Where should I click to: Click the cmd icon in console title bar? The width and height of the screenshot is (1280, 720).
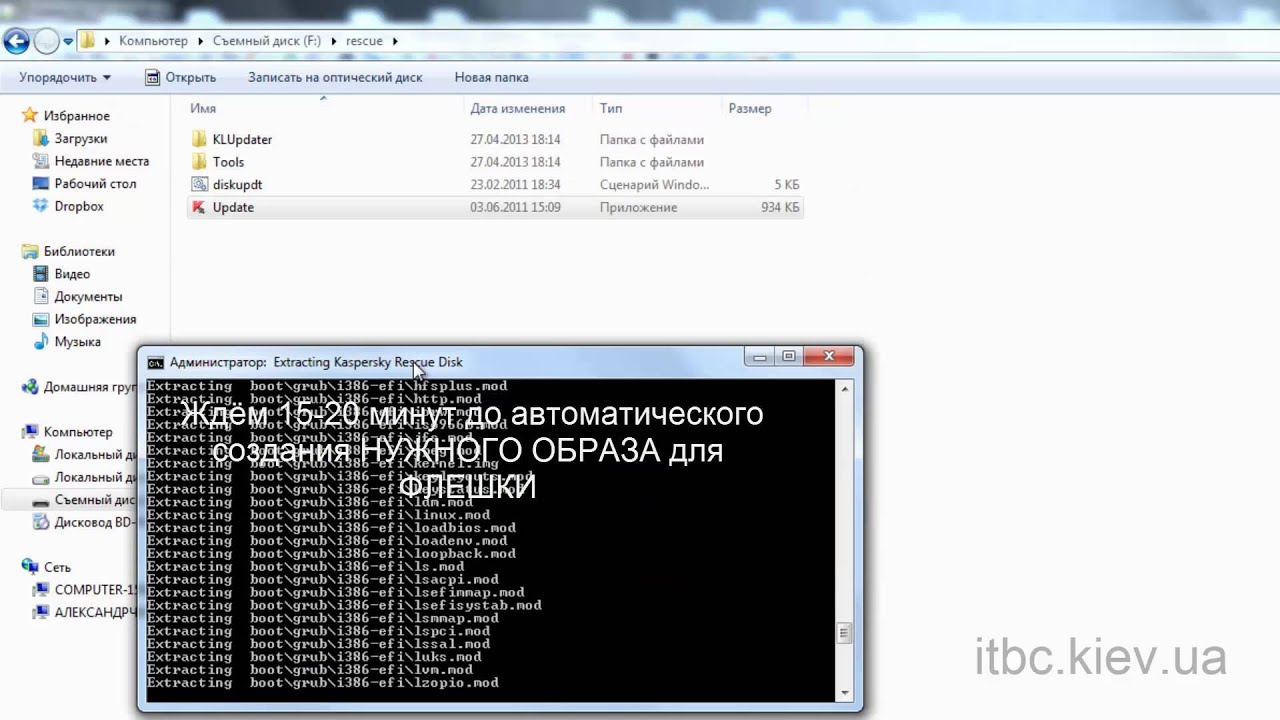pyautogui.click(x=156, y=362)
